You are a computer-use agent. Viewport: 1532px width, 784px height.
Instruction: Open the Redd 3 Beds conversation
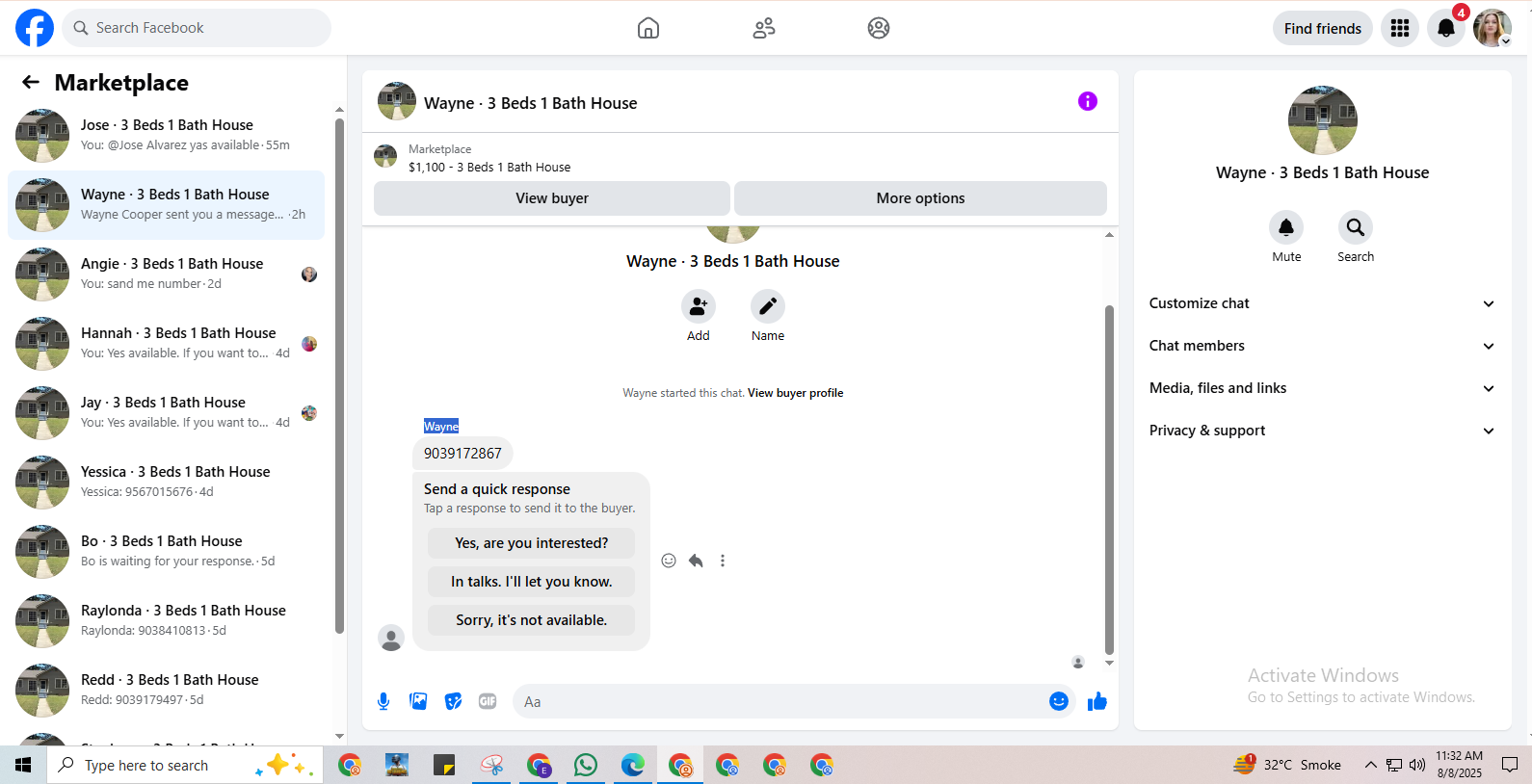[x=166, y=691]
